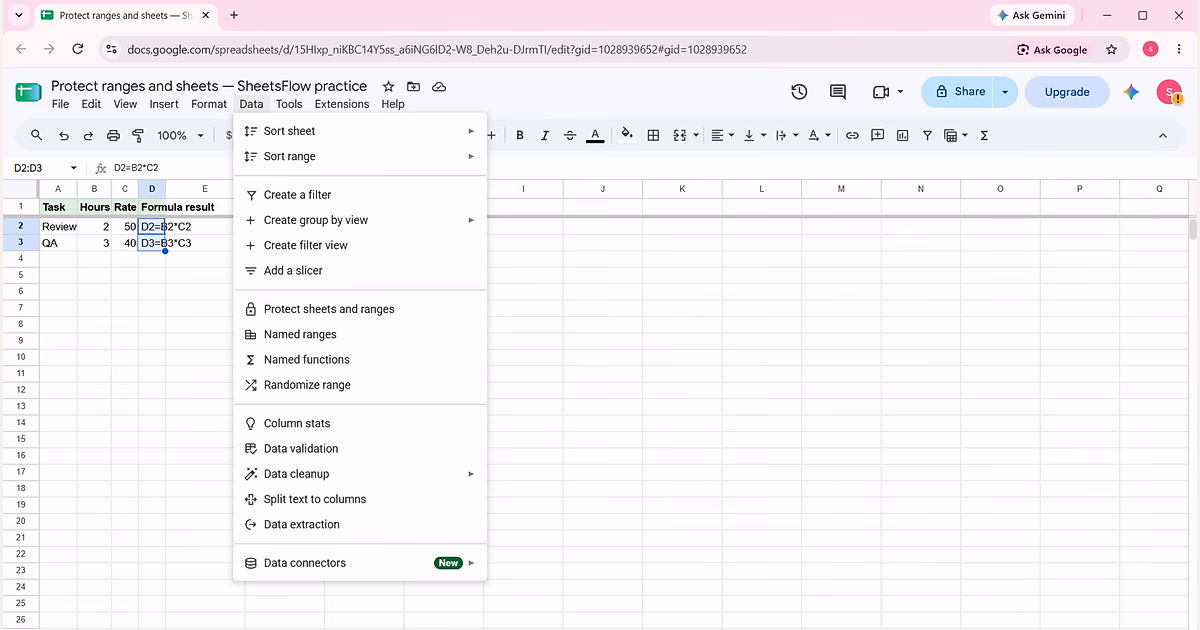1200x630 pixels.
Task: Star the document
Action: coord(389,87)
